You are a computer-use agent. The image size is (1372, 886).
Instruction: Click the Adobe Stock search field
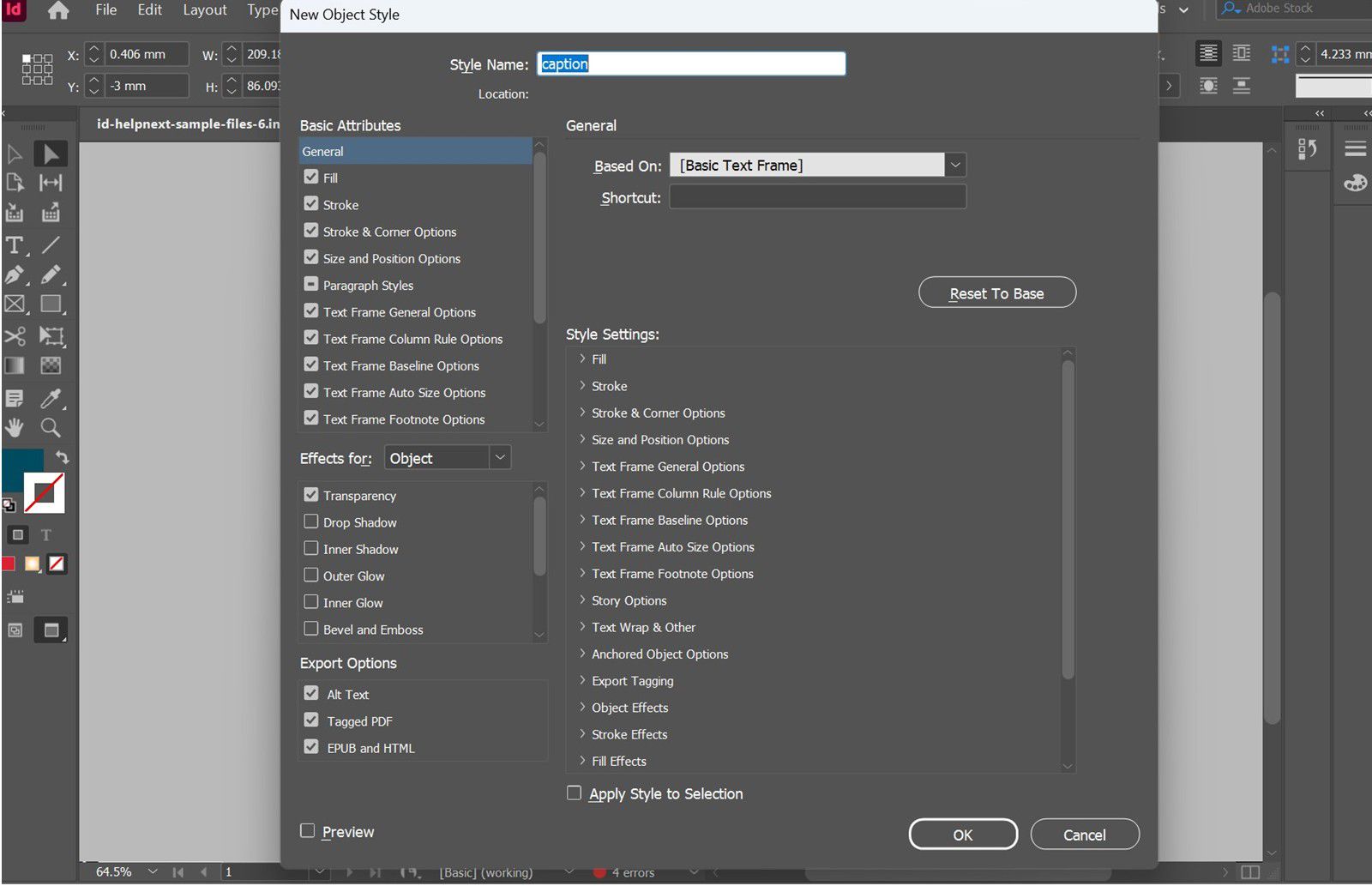[x=1294, y=9]
